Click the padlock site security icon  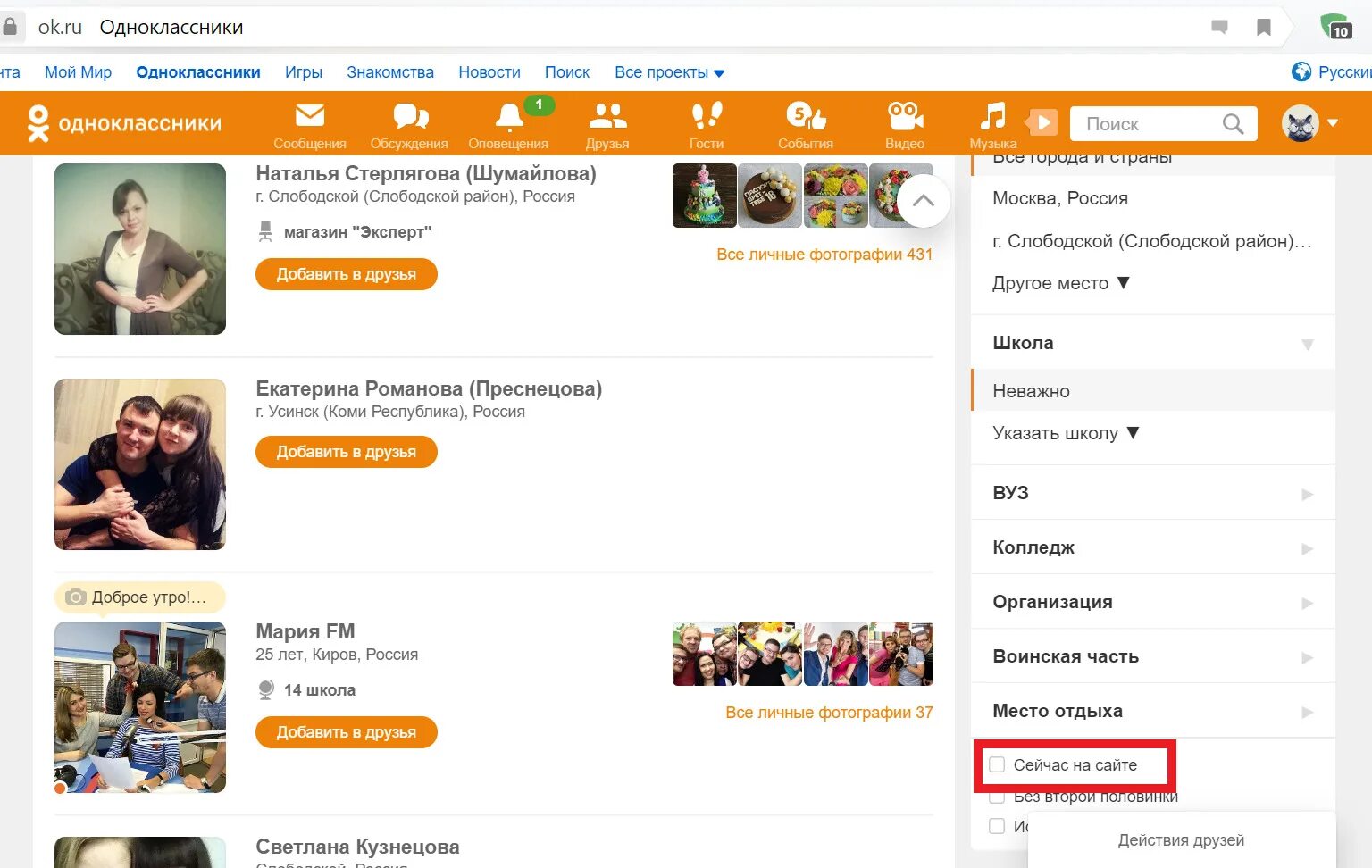(11, 27)
